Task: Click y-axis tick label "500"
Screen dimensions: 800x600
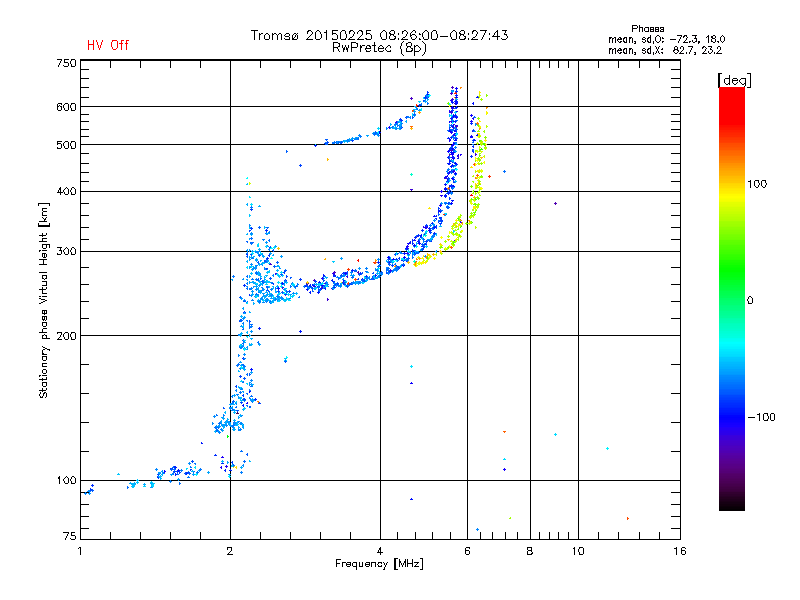Action: pos(66,145)
